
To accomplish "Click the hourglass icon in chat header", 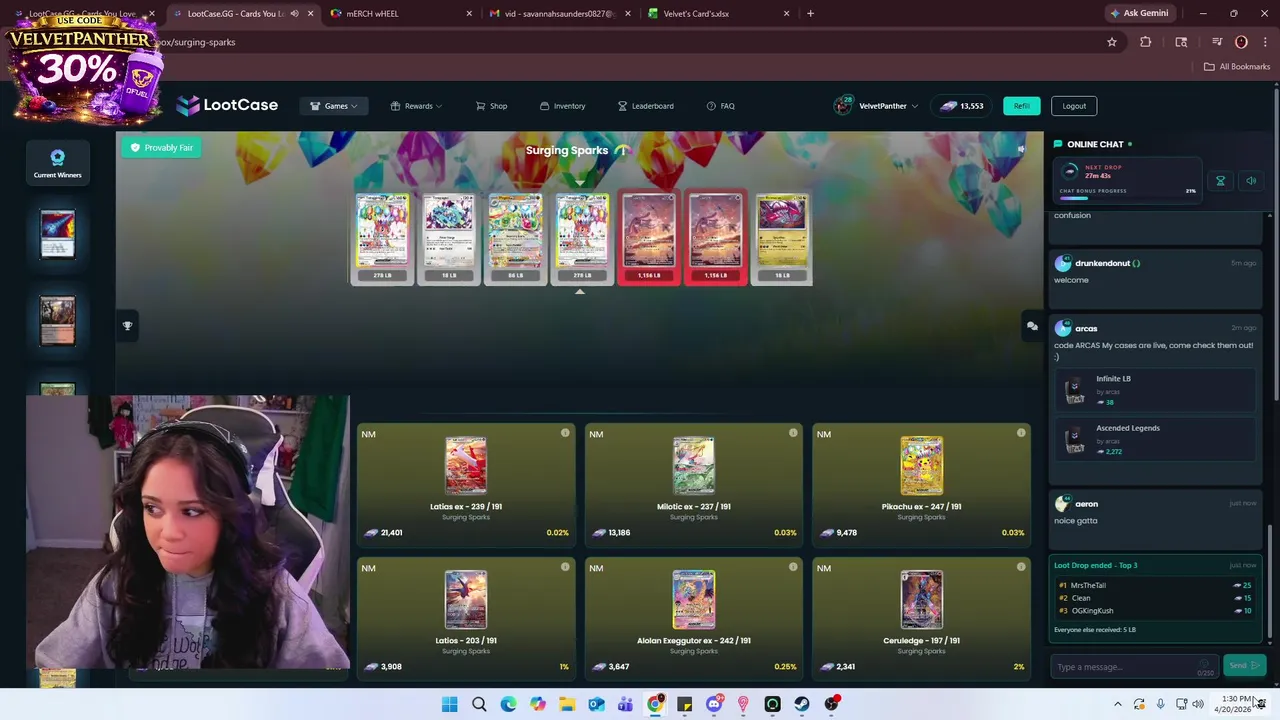I will (x=1220, y=181).
